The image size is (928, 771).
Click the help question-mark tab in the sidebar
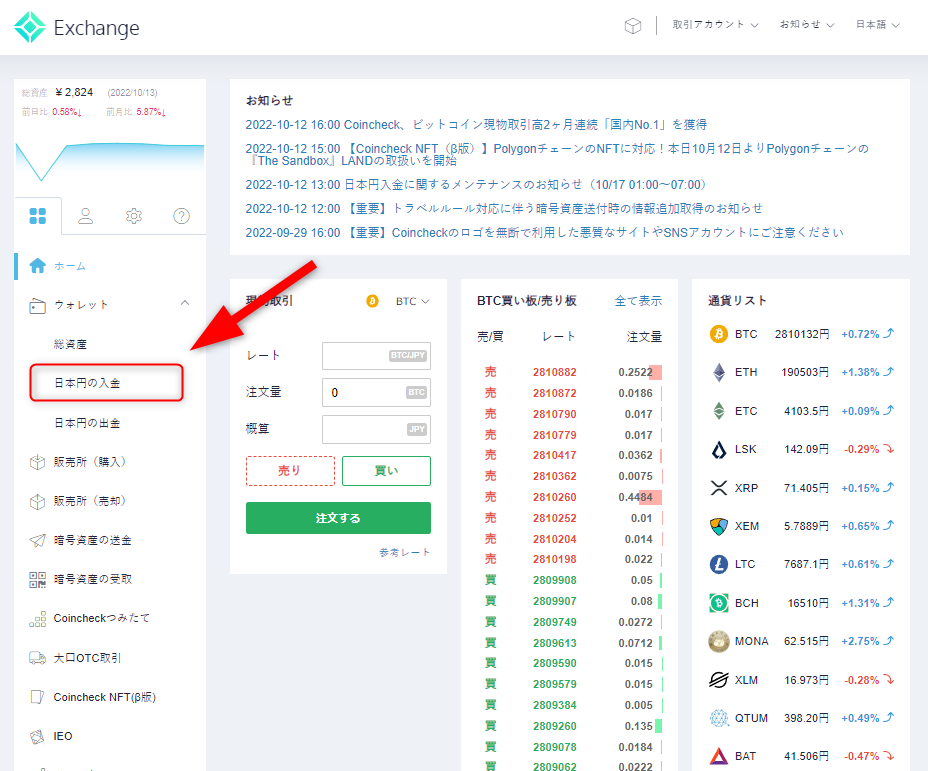[x=181, y=214]
